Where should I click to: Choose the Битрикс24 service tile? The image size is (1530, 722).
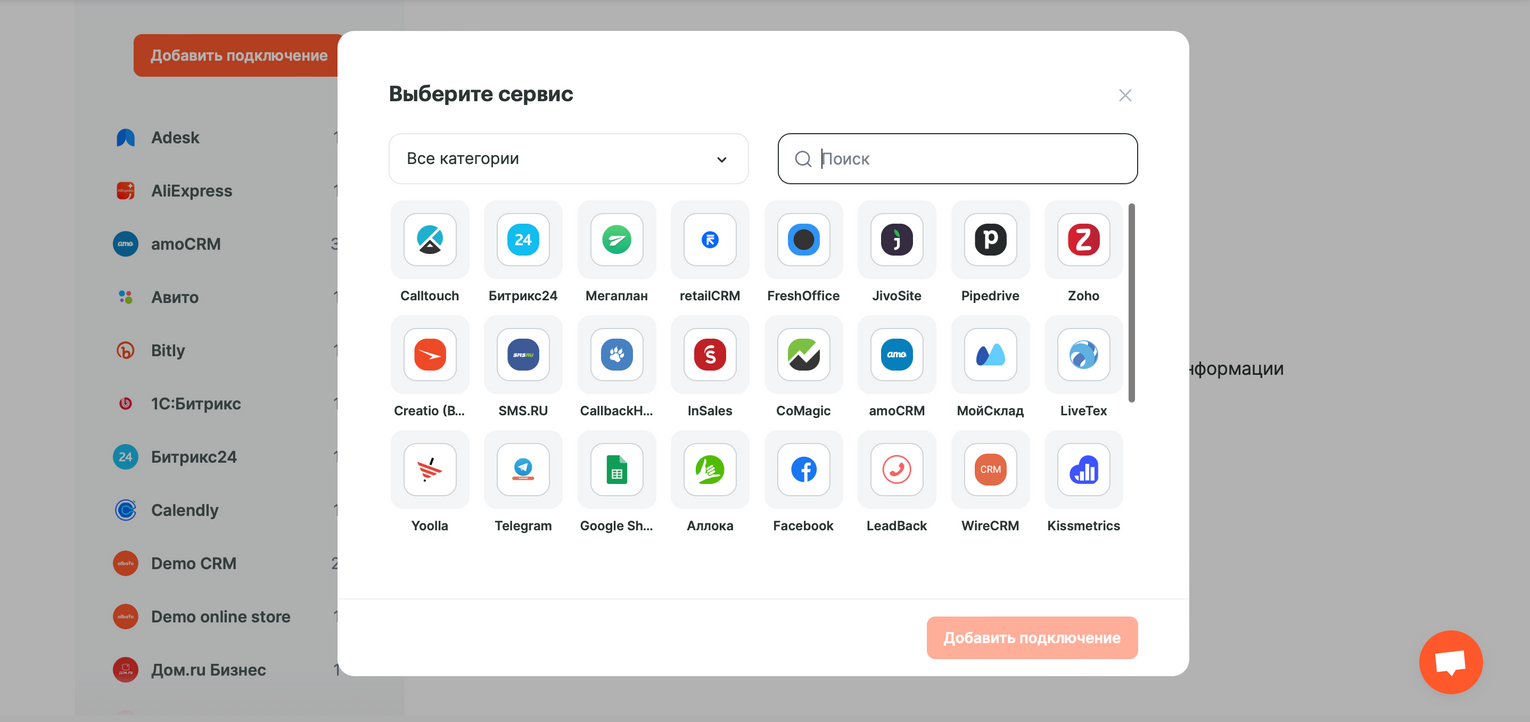pos(523,240)
